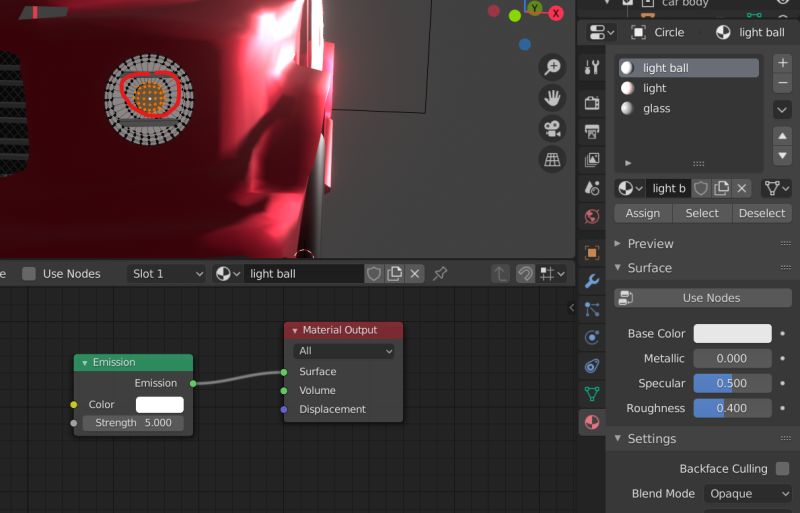This screenshot has height=513, width=800.
Task: Move material slot up
Action: [783, 136]
